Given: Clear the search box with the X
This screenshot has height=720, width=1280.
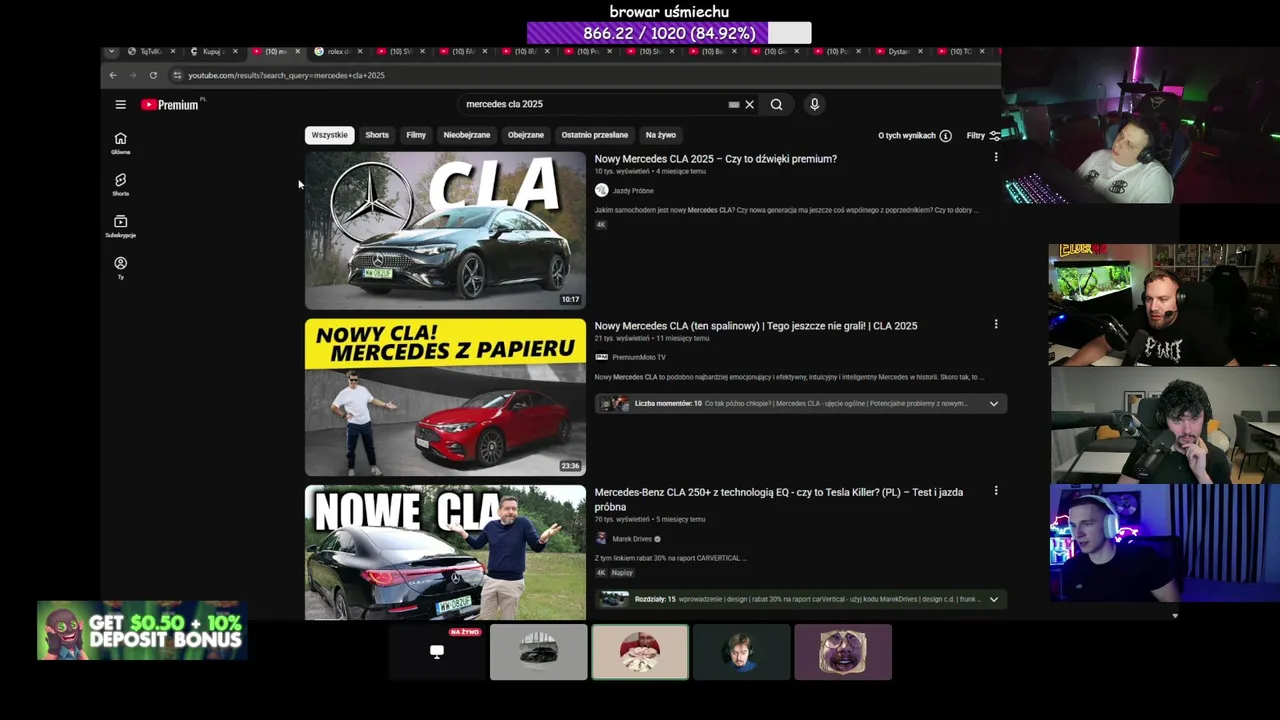Looking at the screenshot, I should (x=749, y=104).
